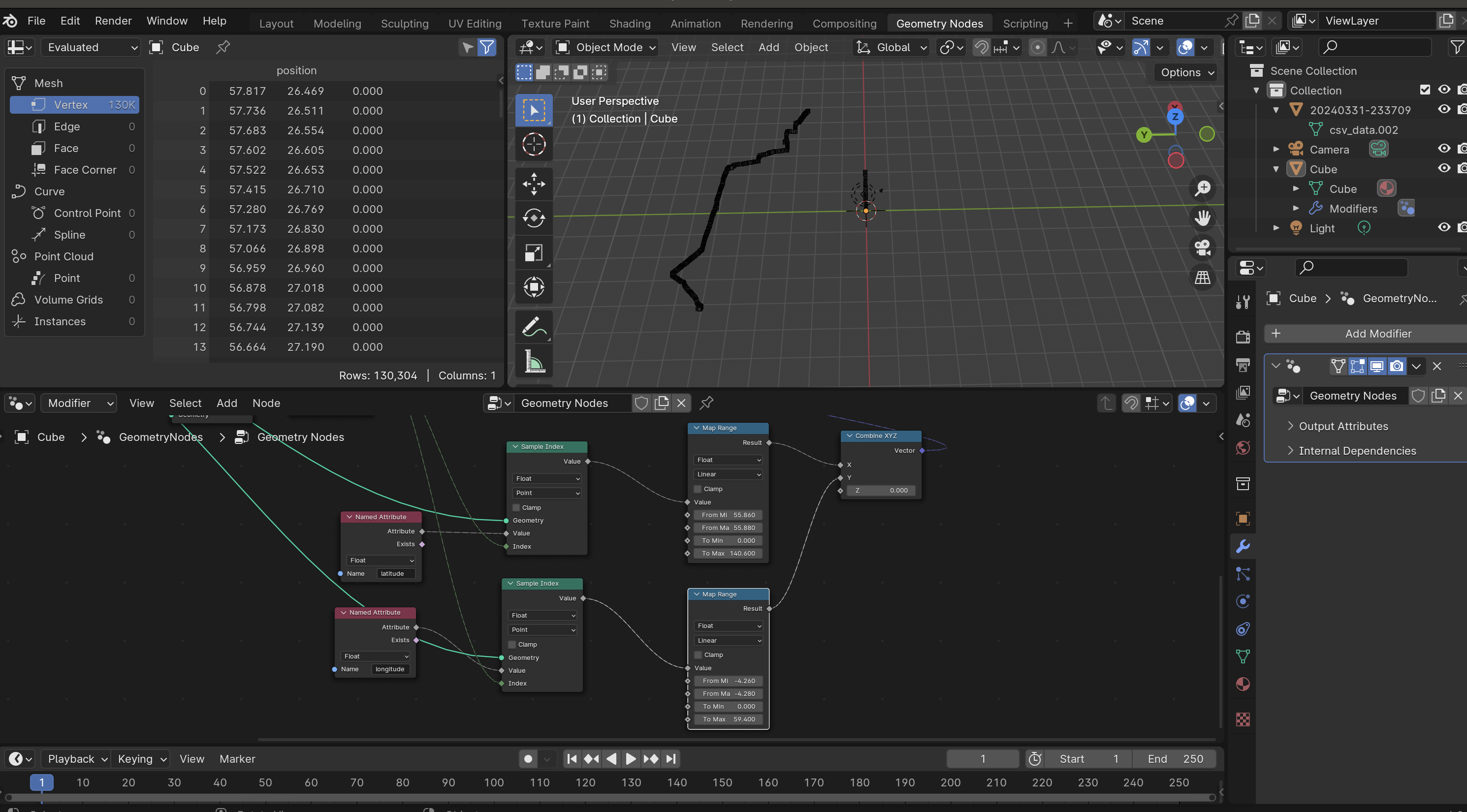
Task: Open the Render menu
Action: tap(113, 21)
